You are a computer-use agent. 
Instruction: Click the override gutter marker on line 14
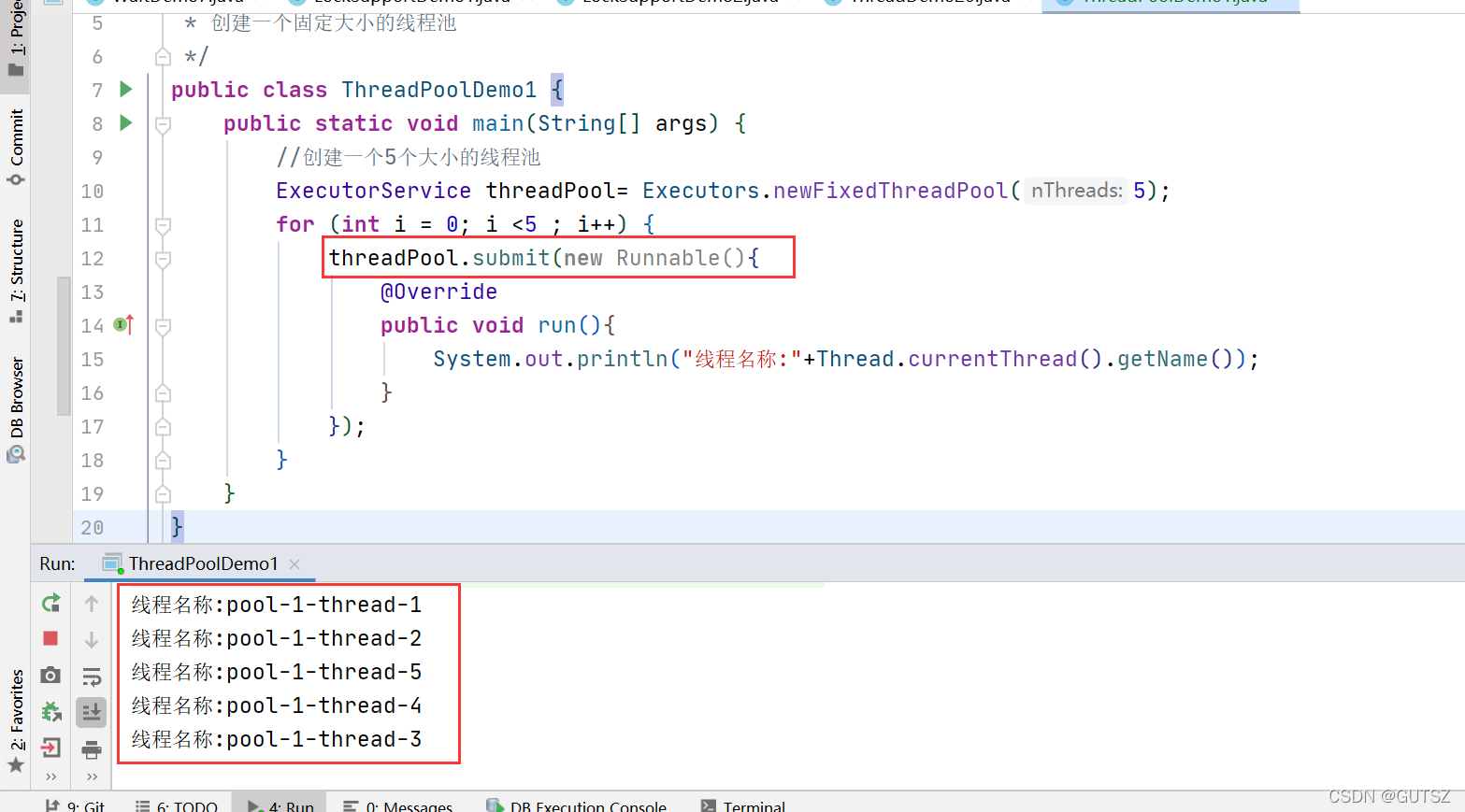click(x=123, y=324)
